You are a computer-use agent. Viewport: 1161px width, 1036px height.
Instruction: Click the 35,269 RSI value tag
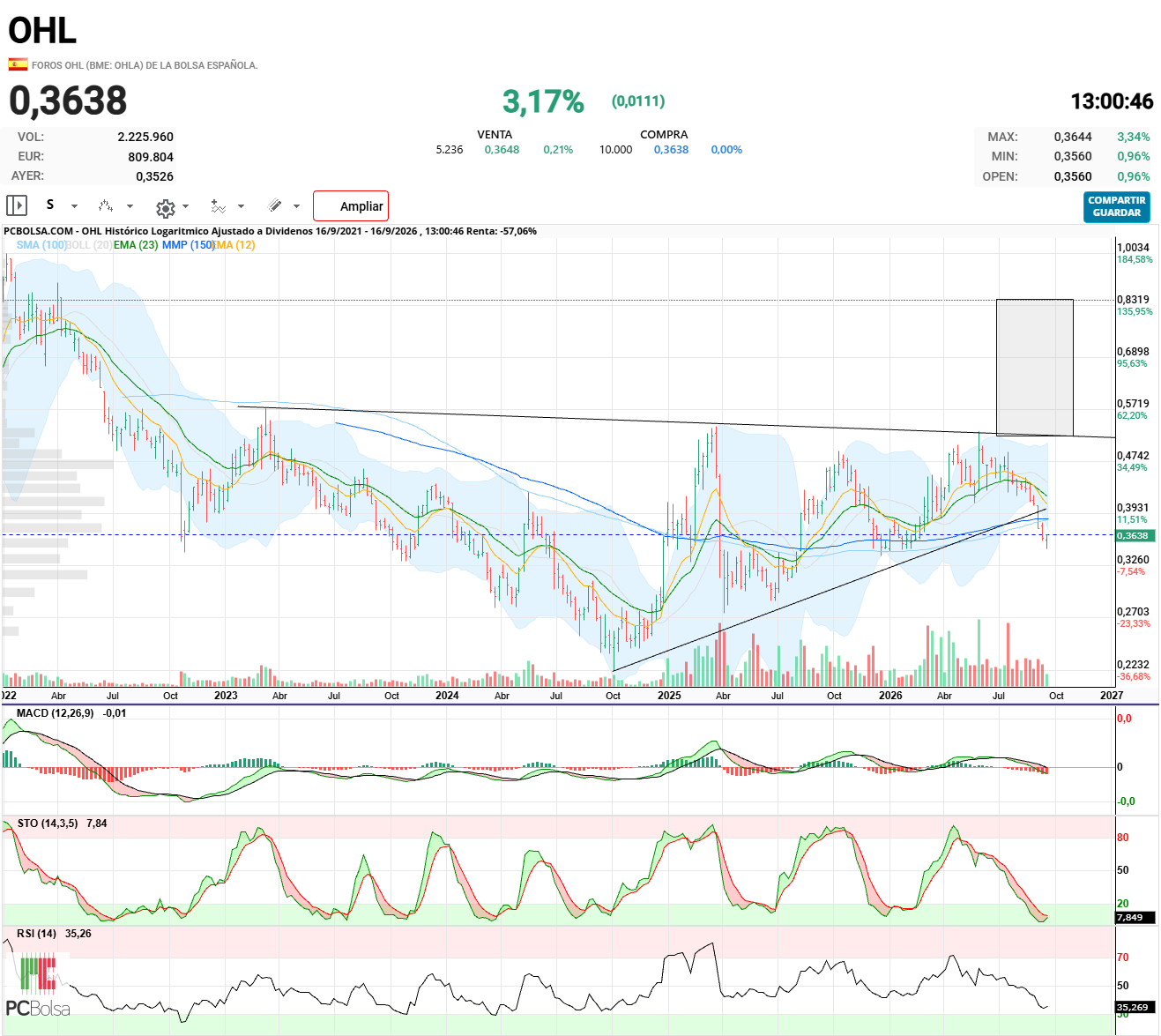(1133, 1007)
